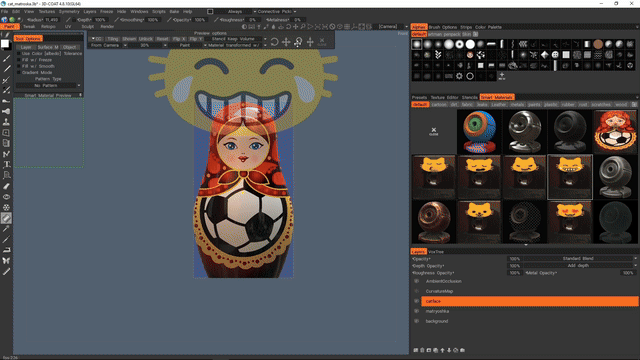The height and width of the screenshot is (360, 640).
Task: Open the Stencil Keep Volume dropdown
Action: pyautogui.click(x=237, y=39)
